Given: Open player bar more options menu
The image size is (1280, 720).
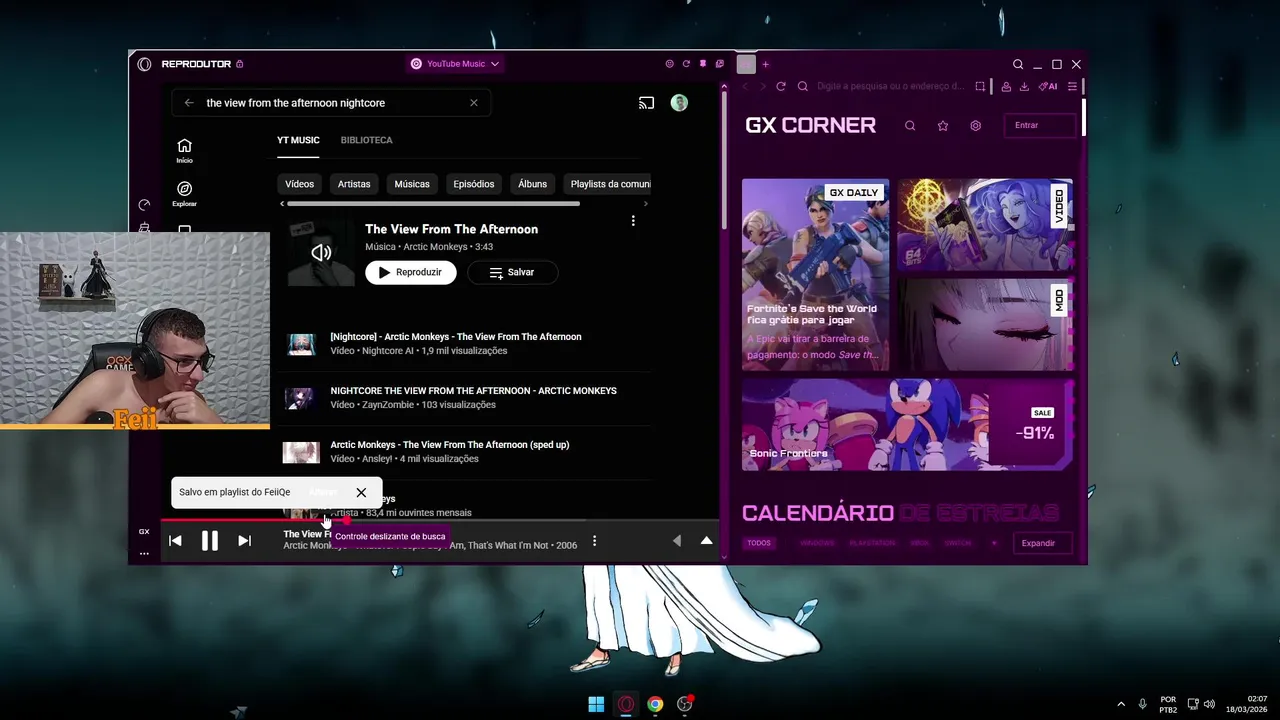Looking at the screenshot, I should coord(594,541).
